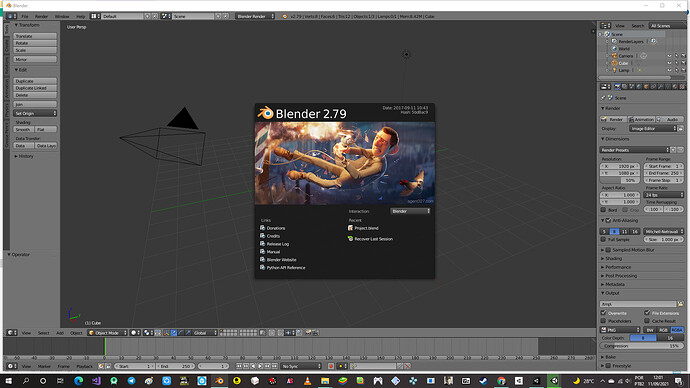The height and width of the screenshot is (388, 690).
Task: Open the Set Origin dropdown
Action: pyautogui.click(x=35, y=113)
